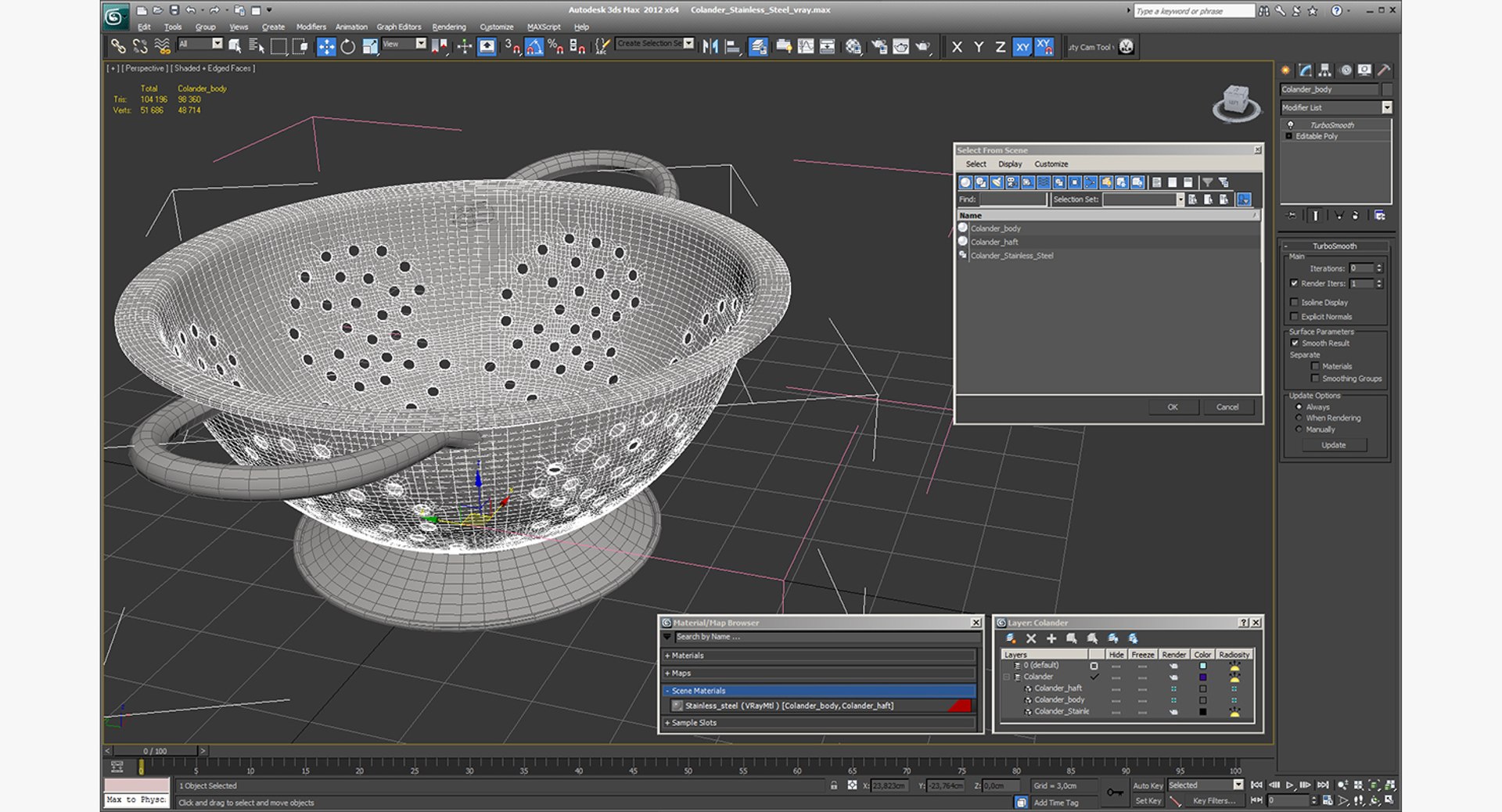Enable Isoline Display checkbox
The width and height of the screenshot is (1502, 812).
pos(1294,302)
